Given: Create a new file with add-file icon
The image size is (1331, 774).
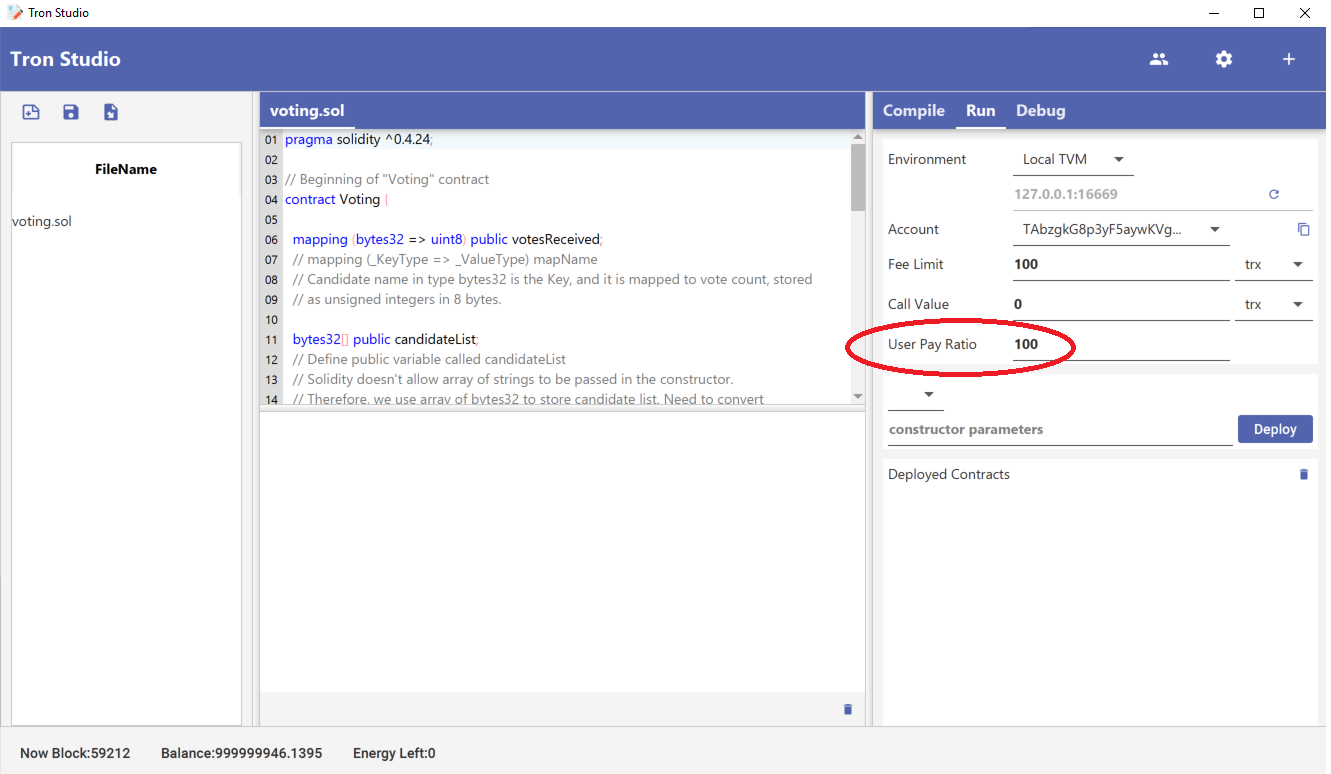Looking at the screenshot, I should [x=31, y=112].
